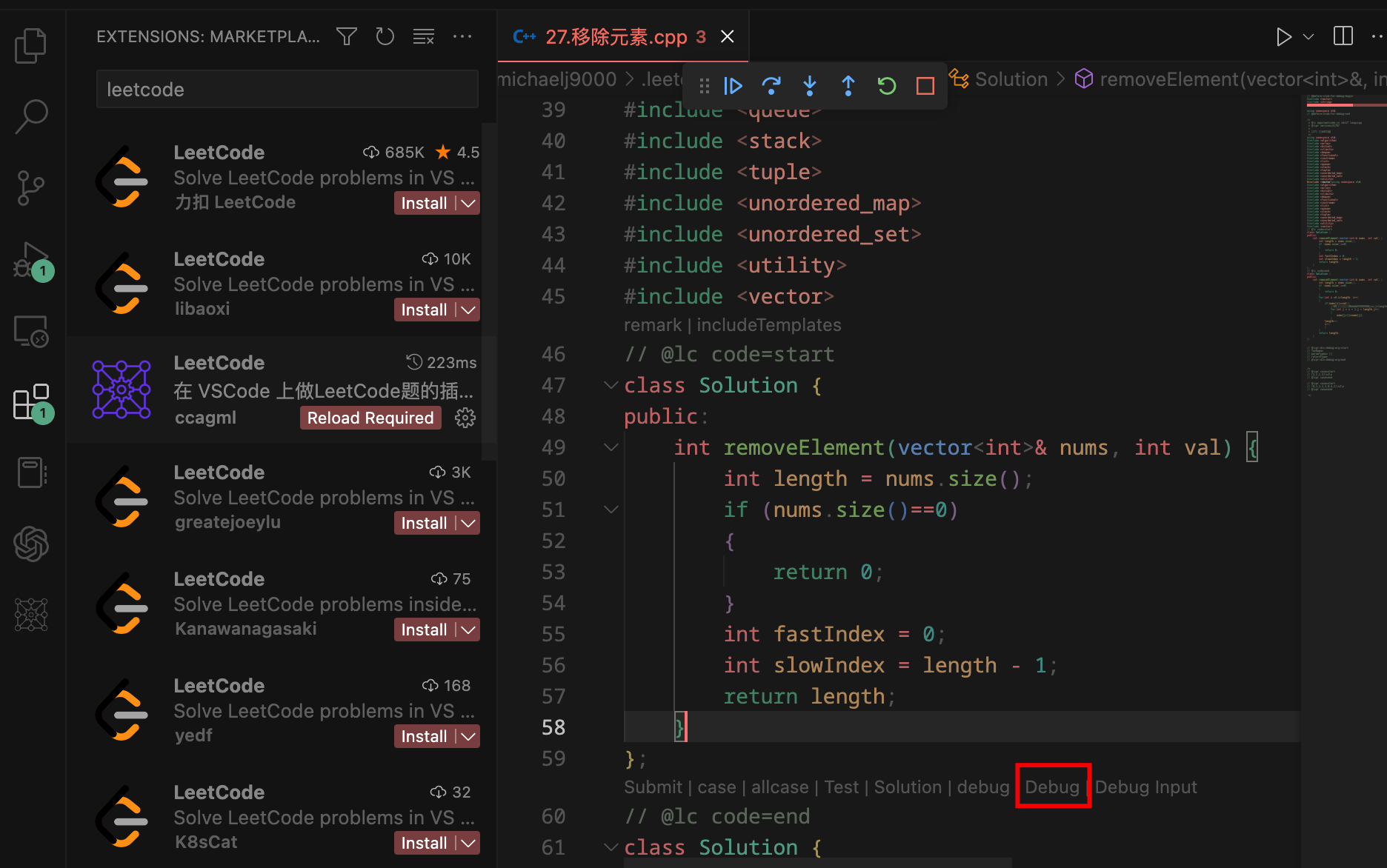Screen dimensions: 1387x868
Task: Filter extensions with the funnel icon
Action: pyautogui.click(x=347, y=36)
